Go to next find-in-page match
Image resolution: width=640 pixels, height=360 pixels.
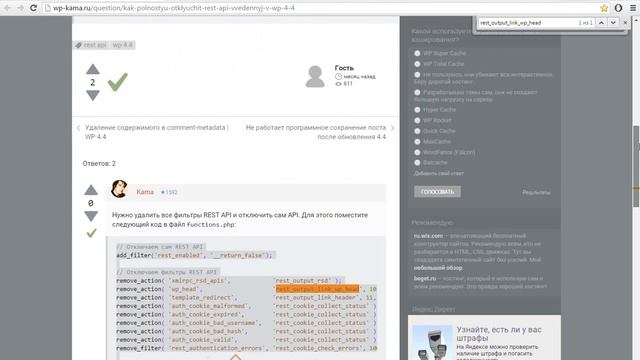pyautogui.click(x=613, y=23)
